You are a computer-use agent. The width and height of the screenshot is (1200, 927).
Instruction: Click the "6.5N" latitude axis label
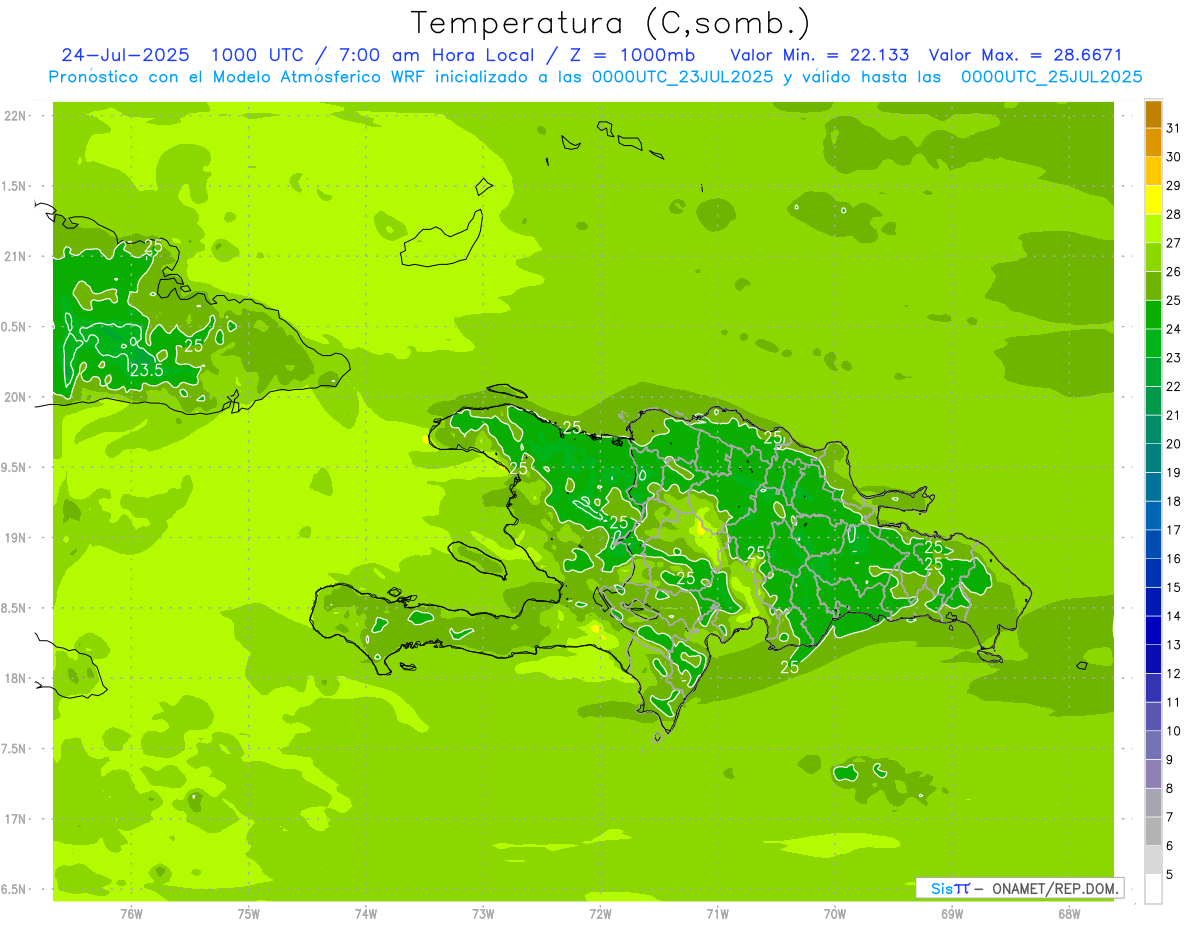15,889
